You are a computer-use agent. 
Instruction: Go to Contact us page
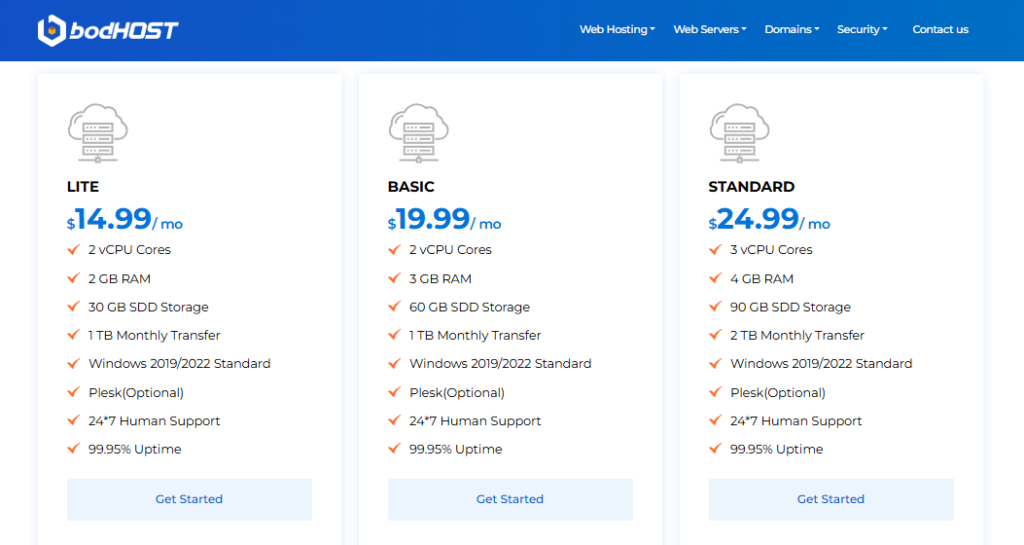pyautogui.click(x=940, y=29)
